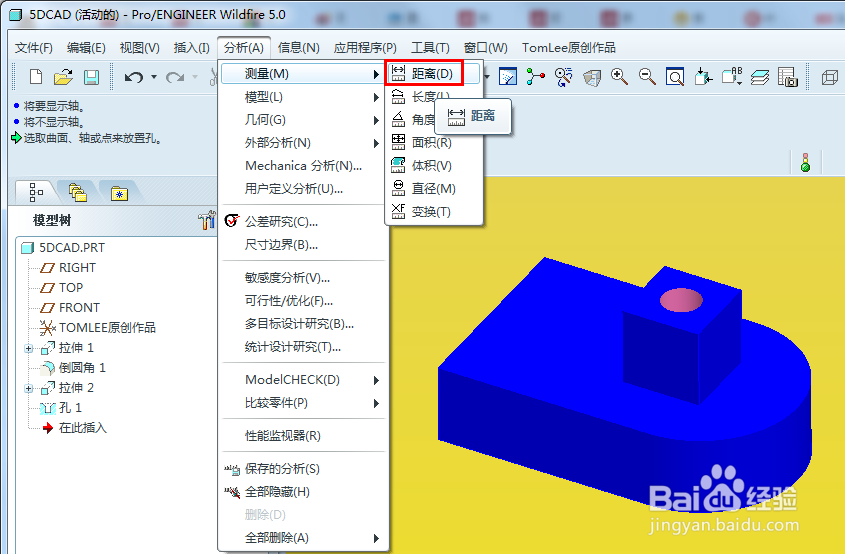The height and width of the screenshot is (554, 845).
Task: Open the 信息(N) menu
Action: tap(299, 48)
